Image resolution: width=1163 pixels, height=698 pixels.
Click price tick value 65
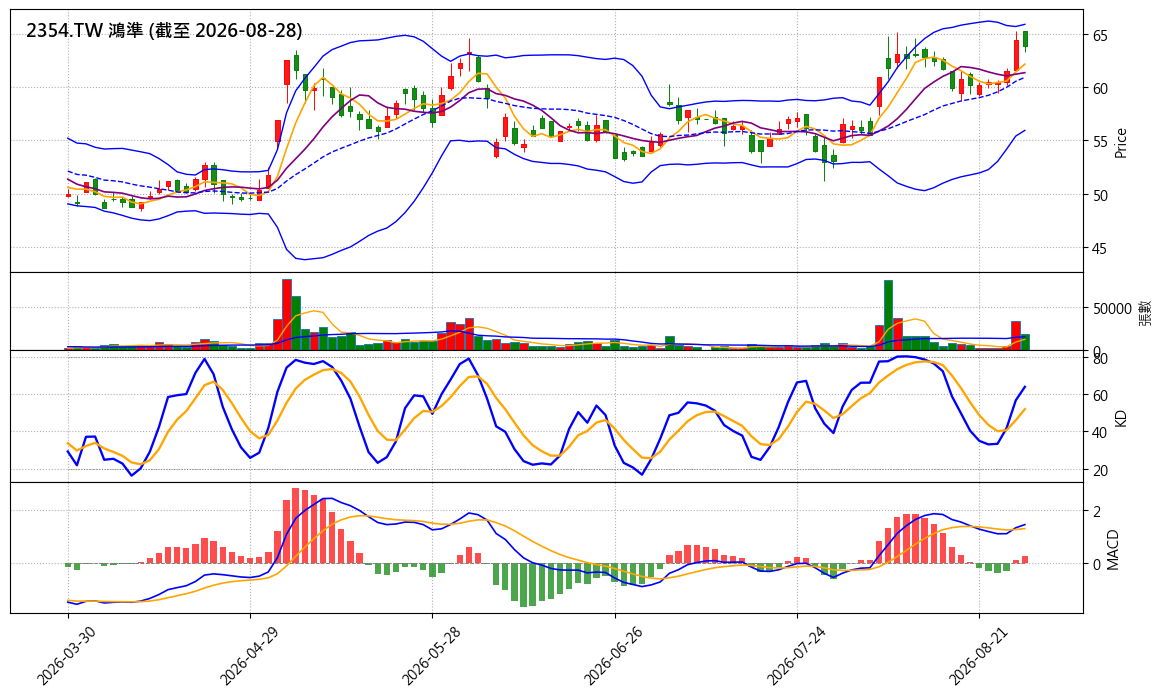tap(1100, 36)
